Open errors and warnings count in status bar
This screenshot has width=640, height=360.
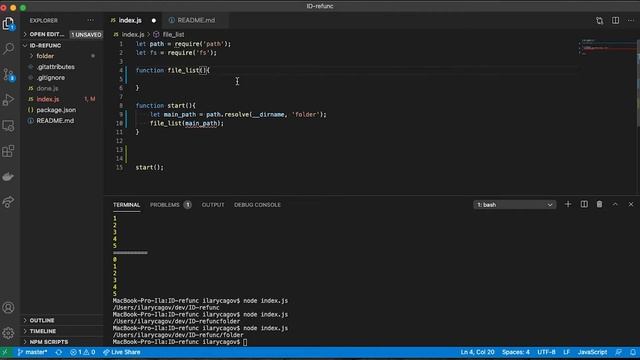(82, 352)
